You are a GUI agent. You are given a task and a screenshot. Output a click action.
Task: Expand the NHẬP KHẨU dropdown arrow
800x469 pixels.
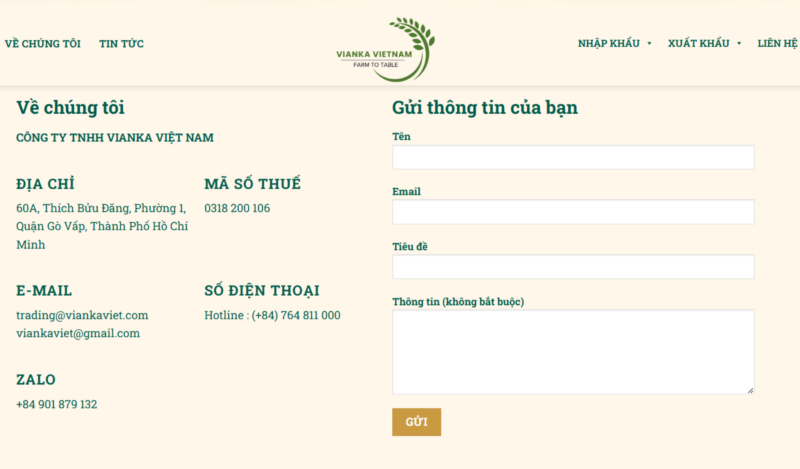[x=649, y=44]
